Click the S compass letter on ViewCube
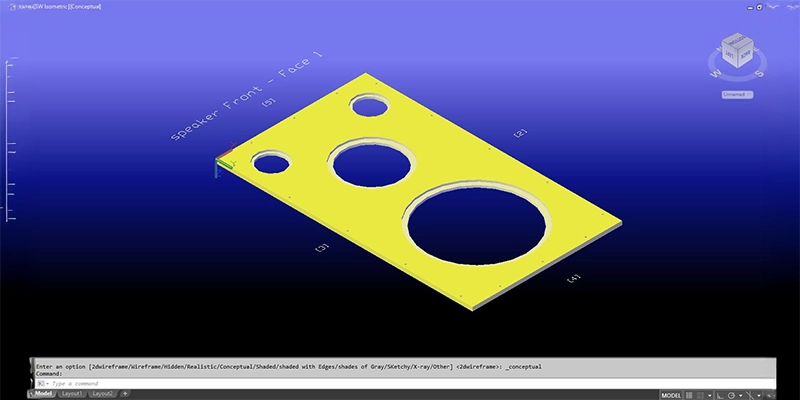This screenshot has width=800, height=400. (x=759, y=73)
